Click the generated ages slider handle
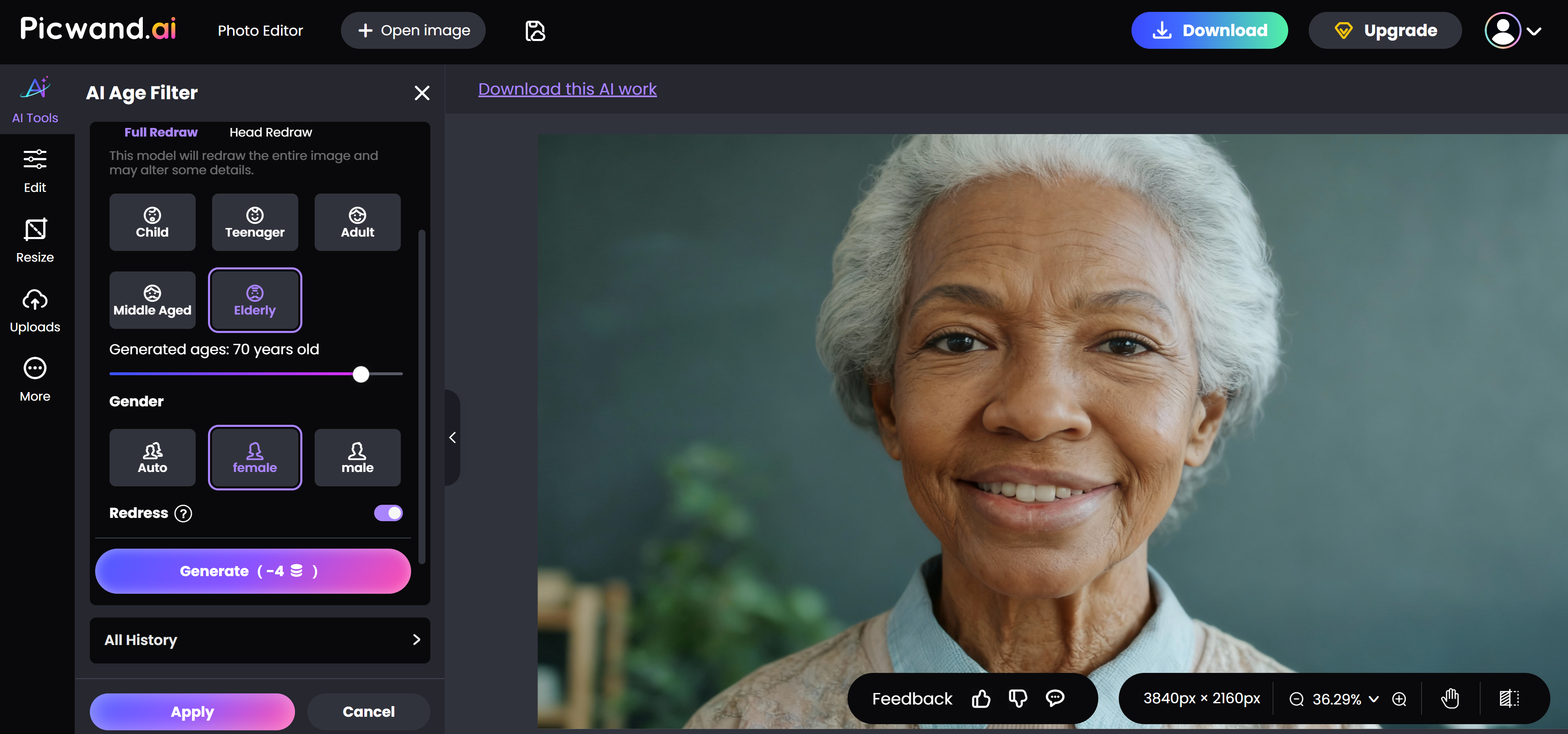This screenshot has width=1568, height=734. 361,374
